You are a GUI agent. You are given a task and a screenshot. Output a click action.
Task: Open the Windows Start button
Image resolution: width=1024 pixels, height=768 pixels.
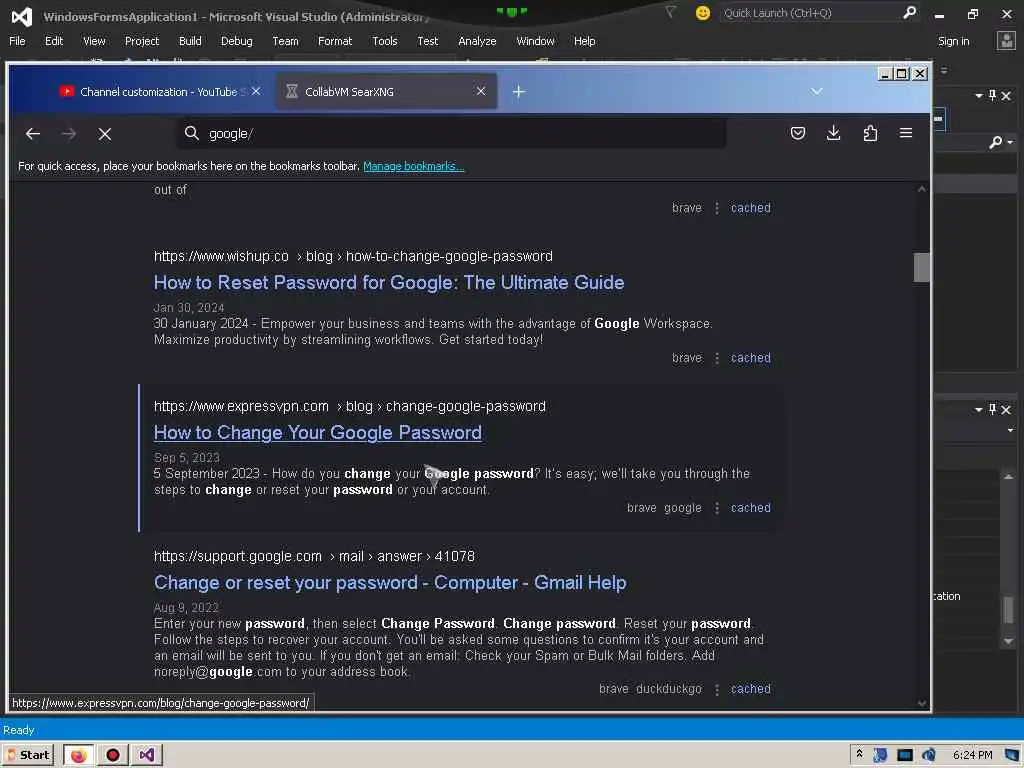[x=28, y=755]
